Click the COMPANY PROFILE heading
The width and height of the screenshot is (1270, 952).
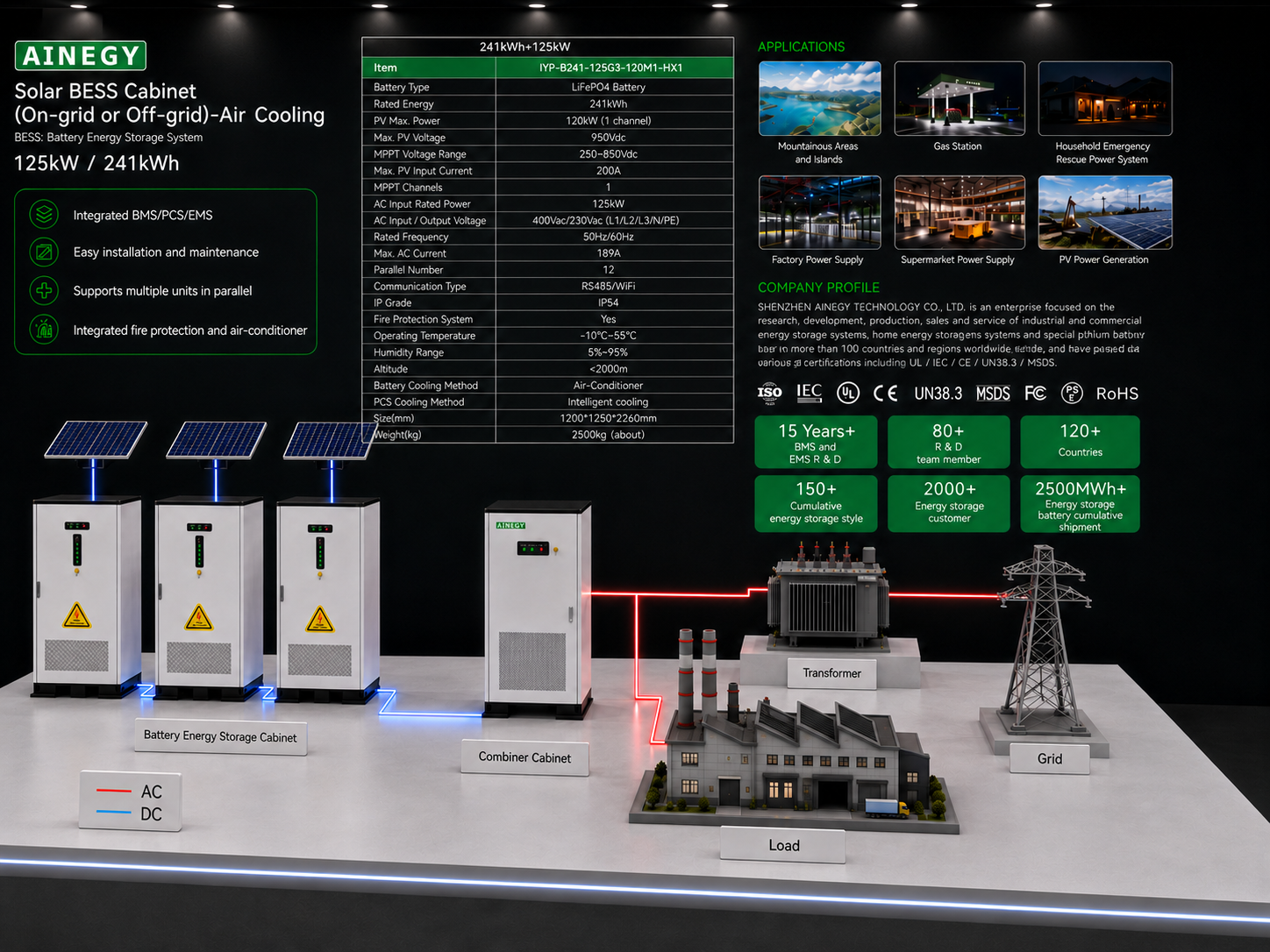click(x=818, y=288)
